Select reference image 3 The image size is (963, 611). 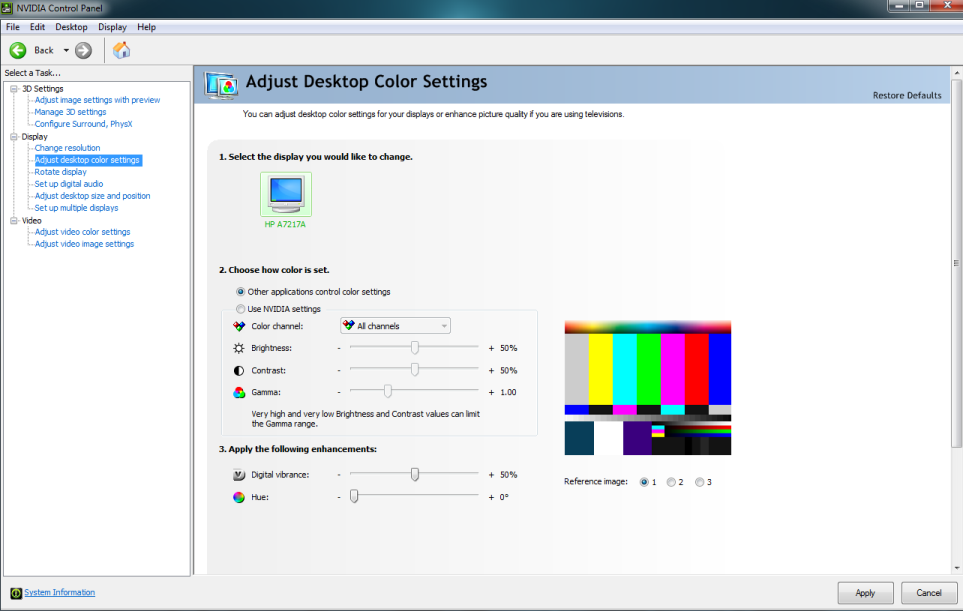pos(699,482)
